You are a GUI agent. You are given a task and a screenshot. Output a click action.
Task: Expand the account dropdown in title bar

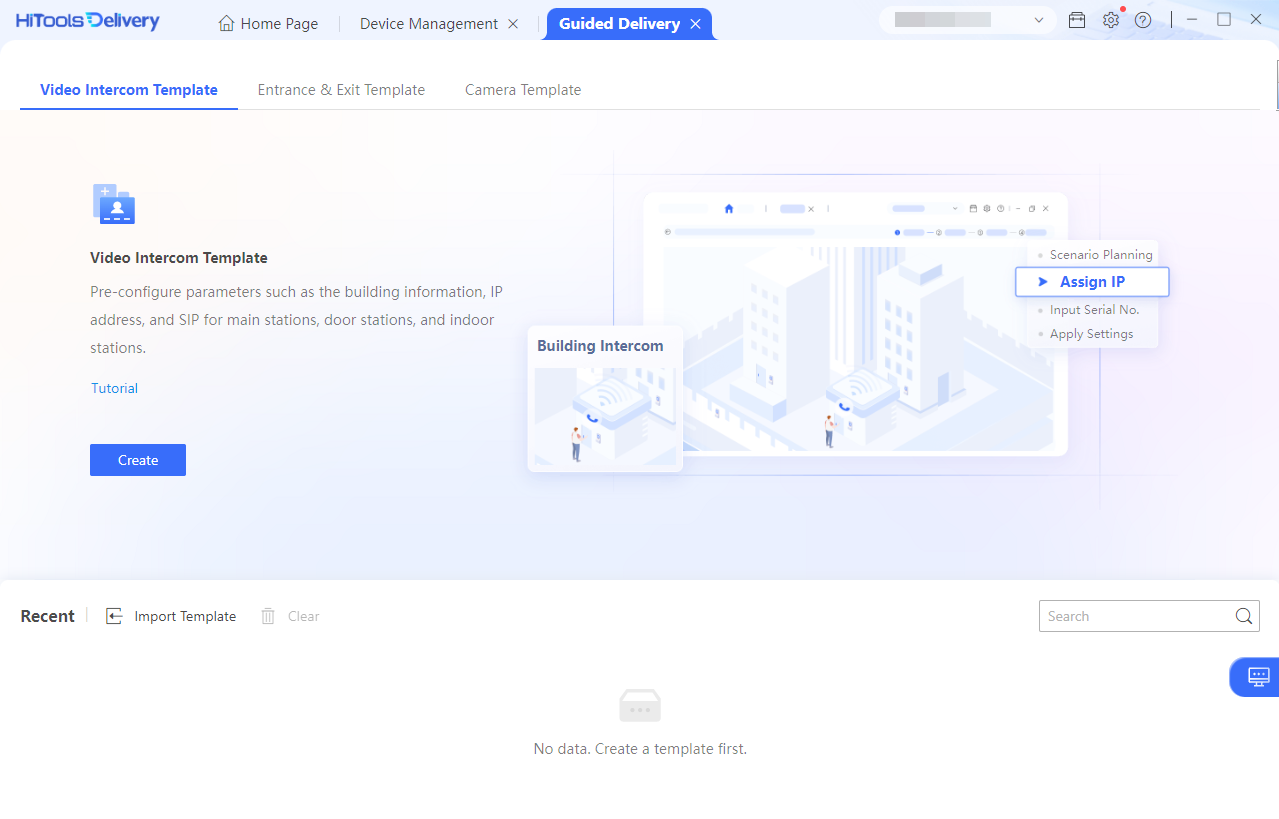click(x=1038, y=20)
